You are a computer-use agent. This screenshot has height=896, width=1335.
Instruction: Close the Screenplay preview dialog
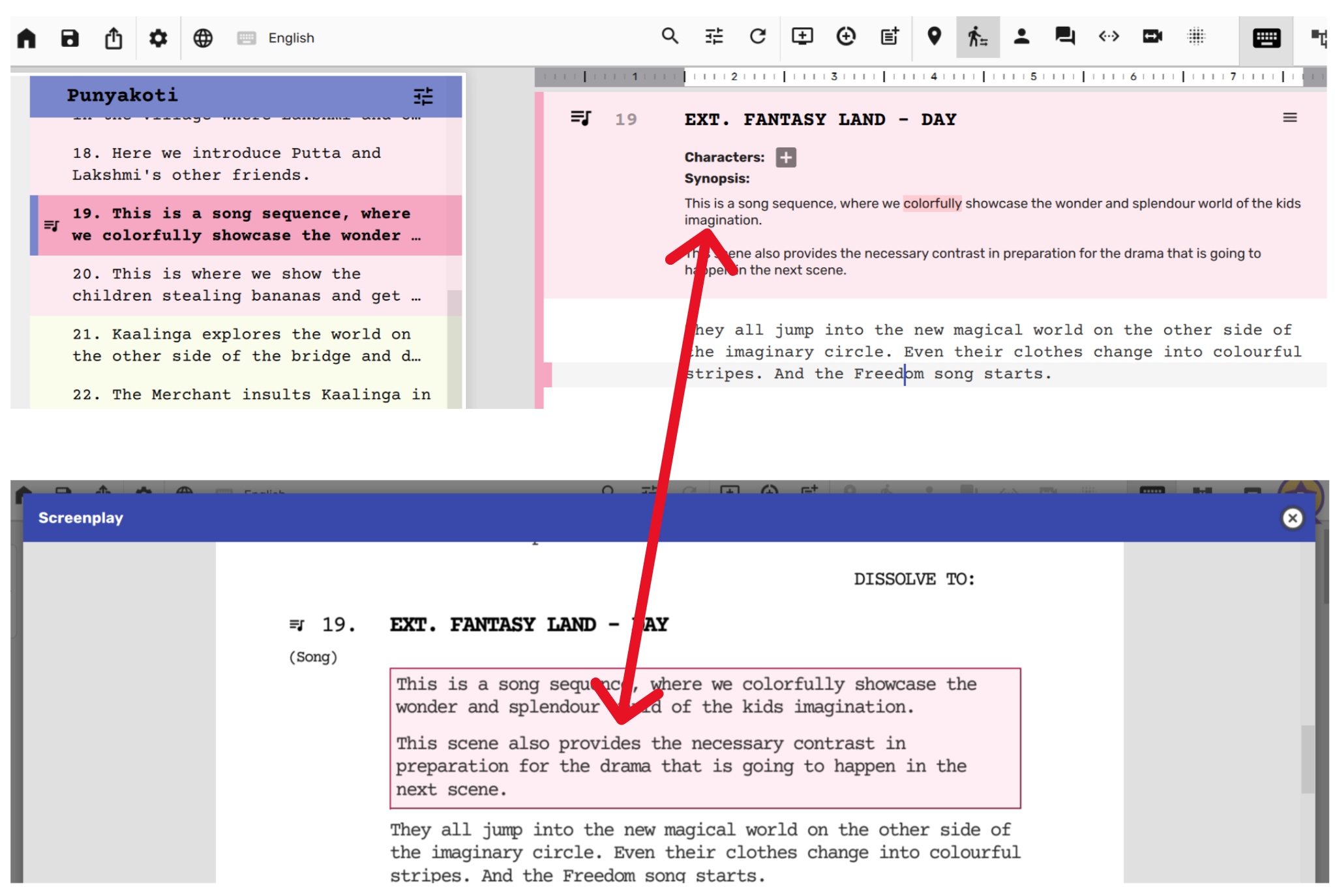(1292, 518)
